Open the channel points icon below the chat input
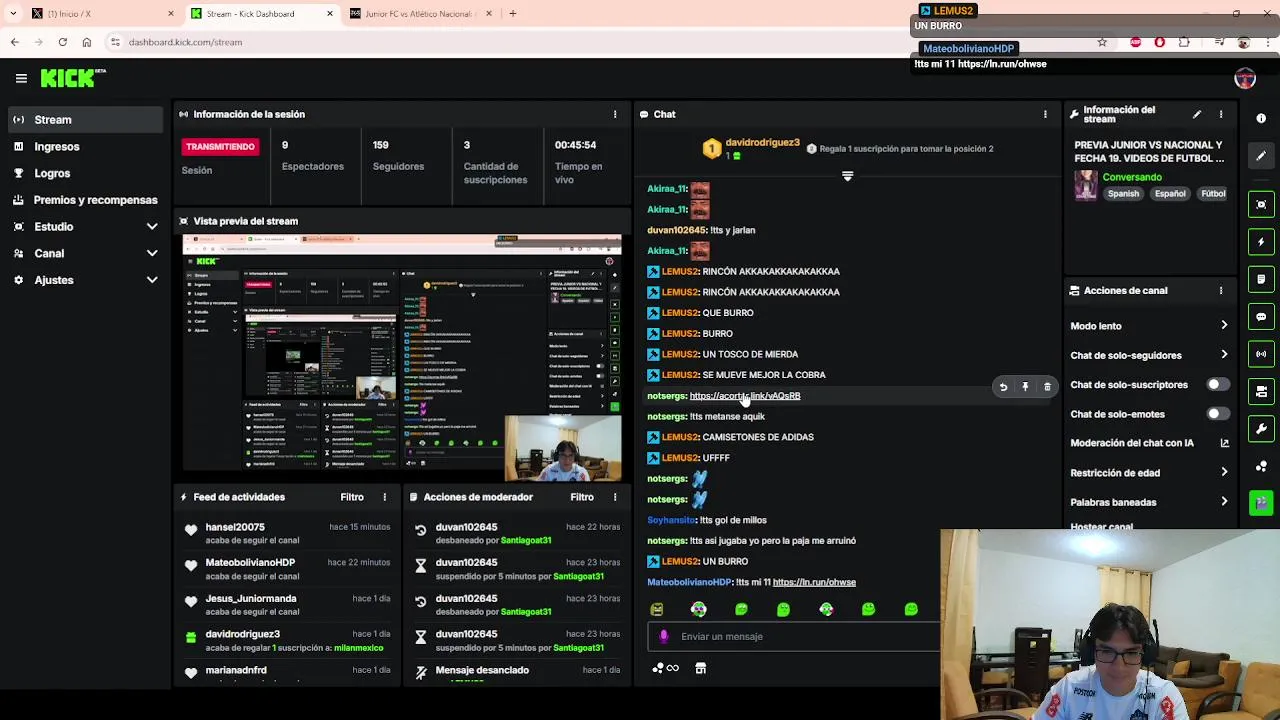This screenshot has height=720, width=1280. [x=665, y=668]
